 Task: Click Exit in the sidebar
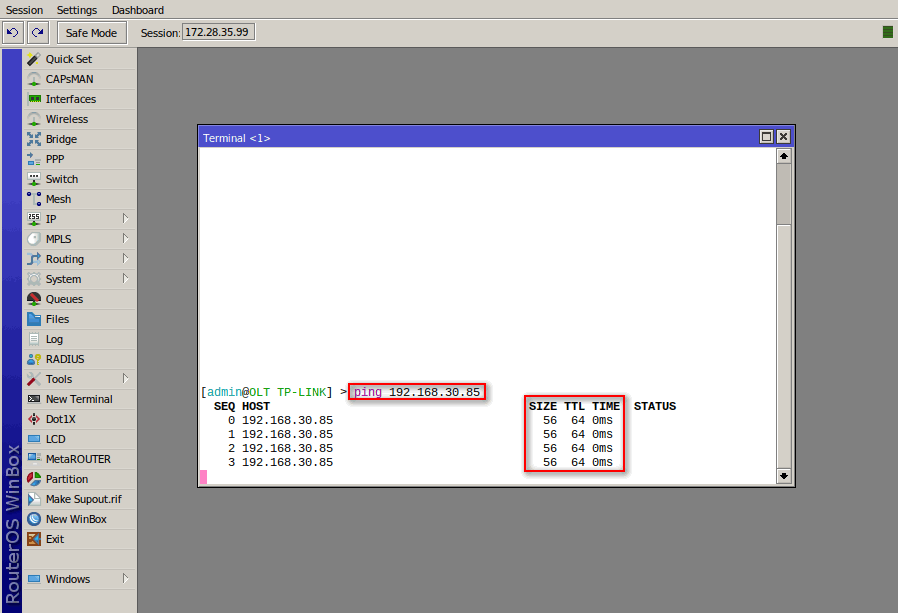pyautogui.click(x=54, y=539)
